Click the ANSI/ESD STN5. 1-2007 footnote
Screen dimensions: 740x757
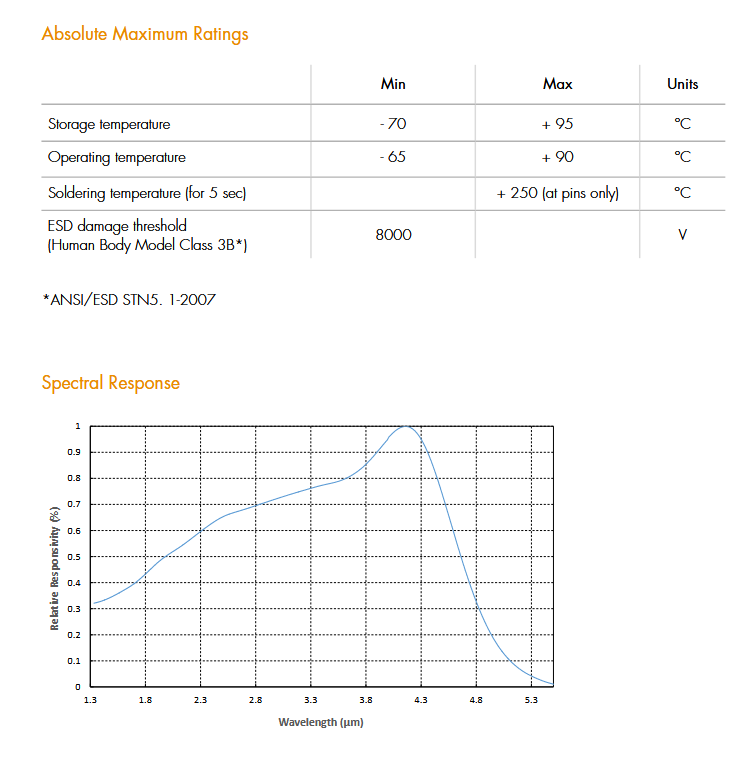pyautogui.click(x=130, y=299)
